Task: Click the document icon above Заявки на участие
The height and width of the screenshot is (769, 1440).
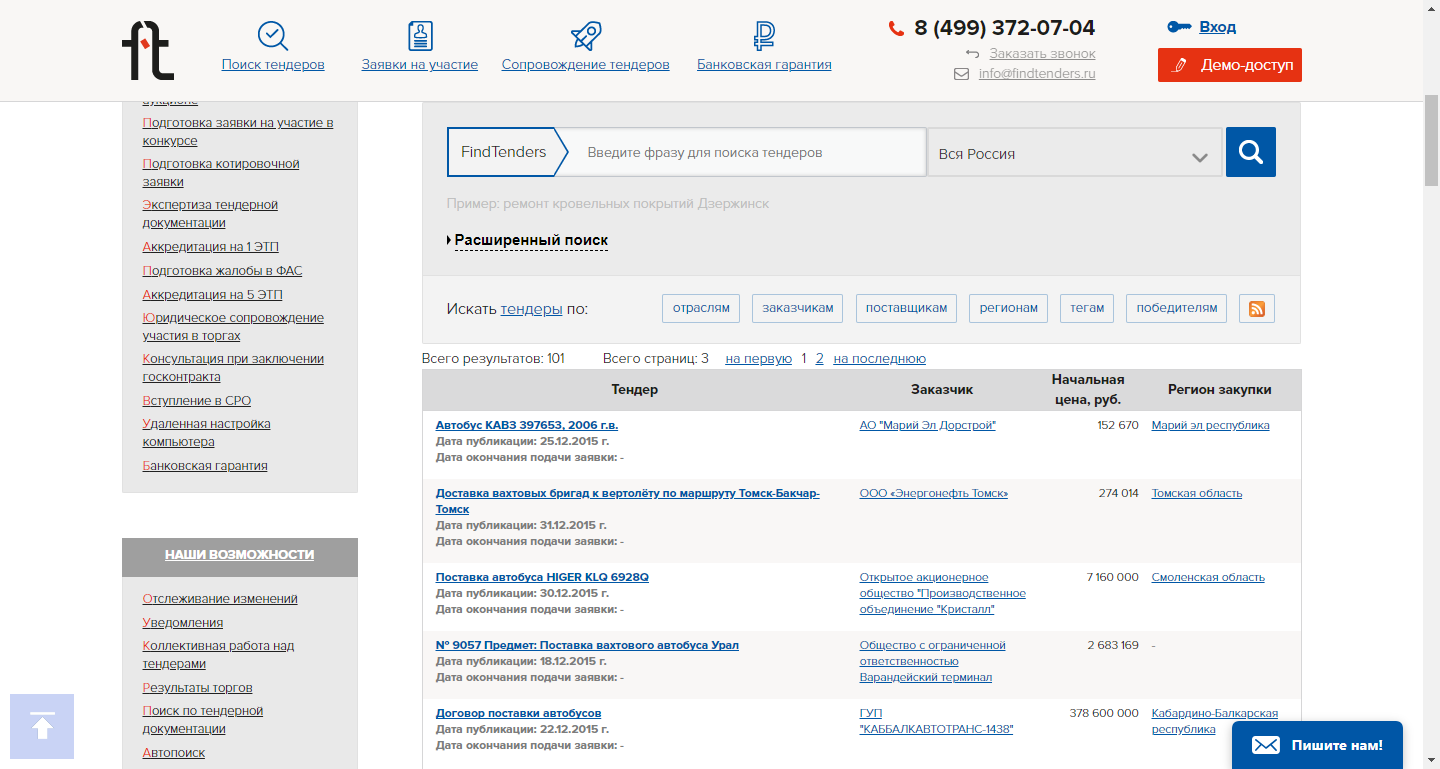Action: click(x=420, y=36)
